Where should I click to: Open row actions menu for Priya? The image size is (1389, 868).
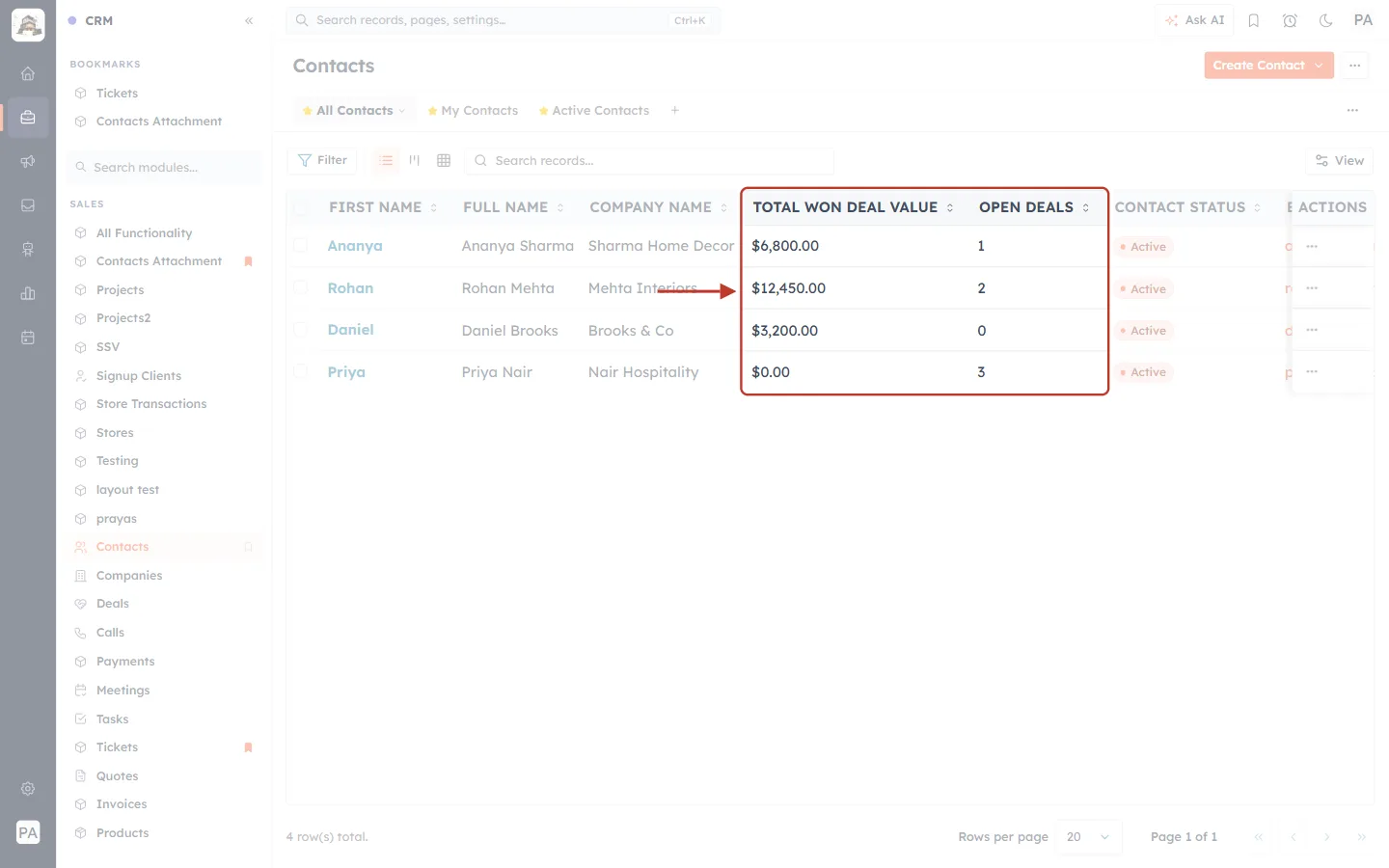pyautogui.click(x=1312, y=372)
